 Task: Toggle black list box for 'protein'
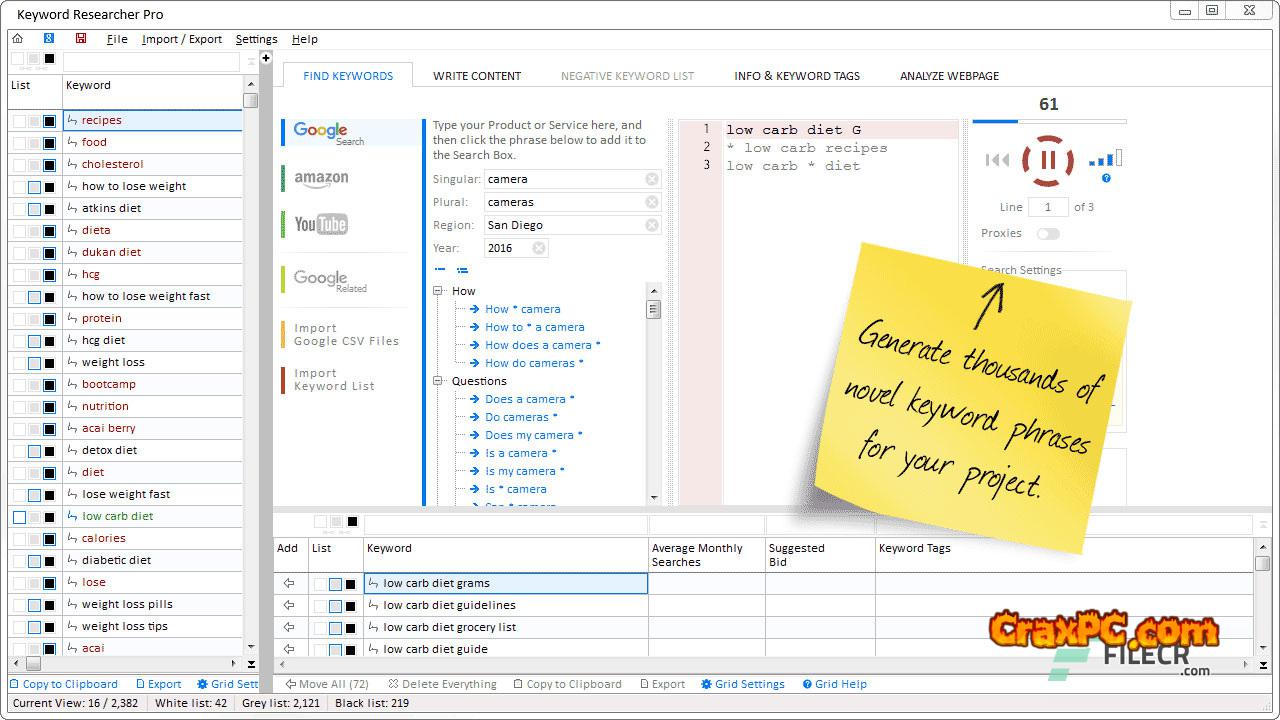[49, 319]
